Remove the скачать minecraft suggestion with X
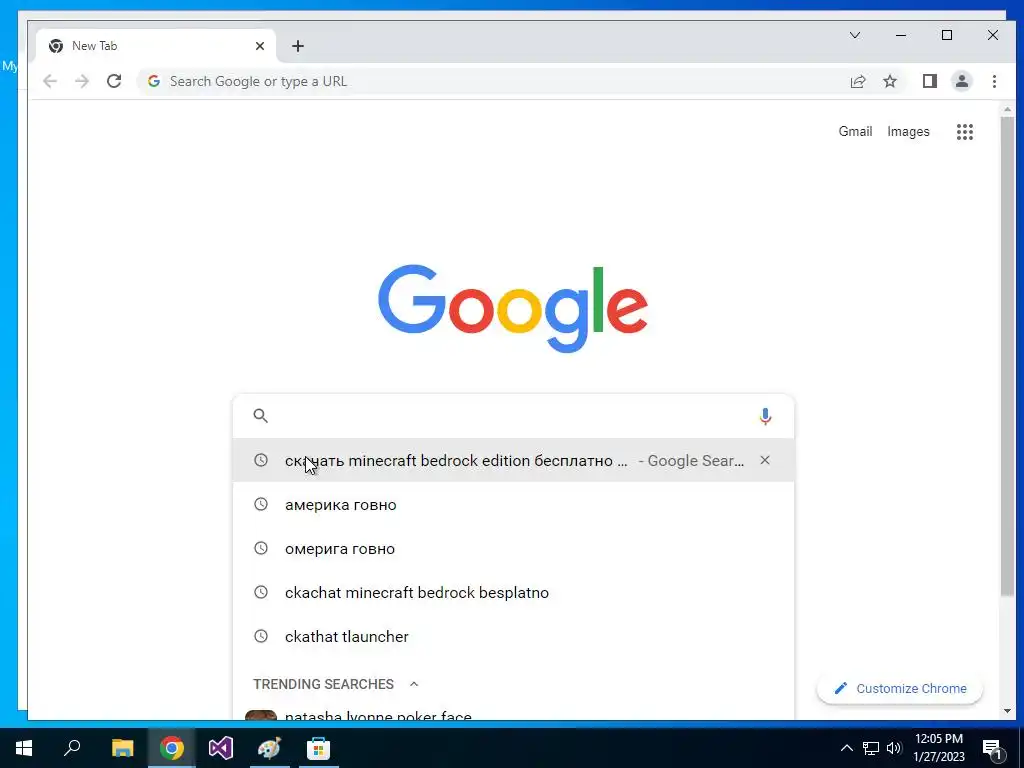Viewport: 1024px width, 768px height. coord(765,460)
